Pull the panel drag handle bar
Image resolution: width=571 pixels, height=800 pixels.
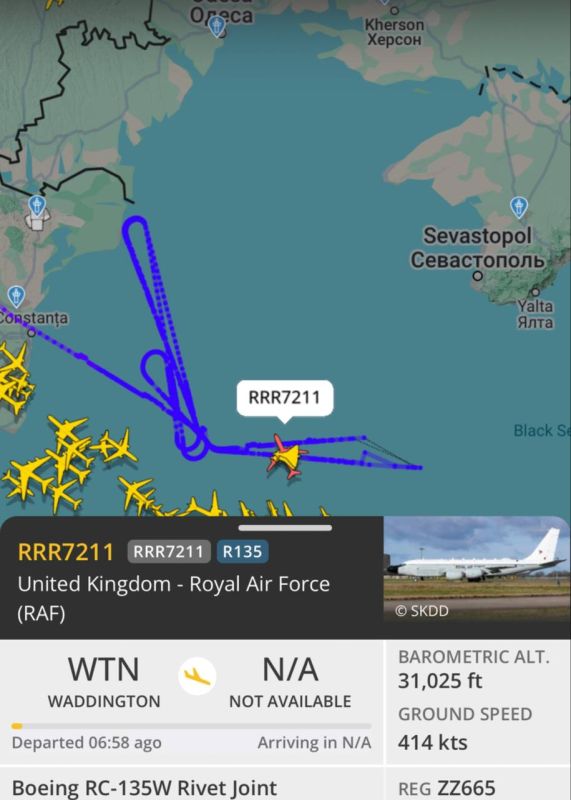coord(285,528)
